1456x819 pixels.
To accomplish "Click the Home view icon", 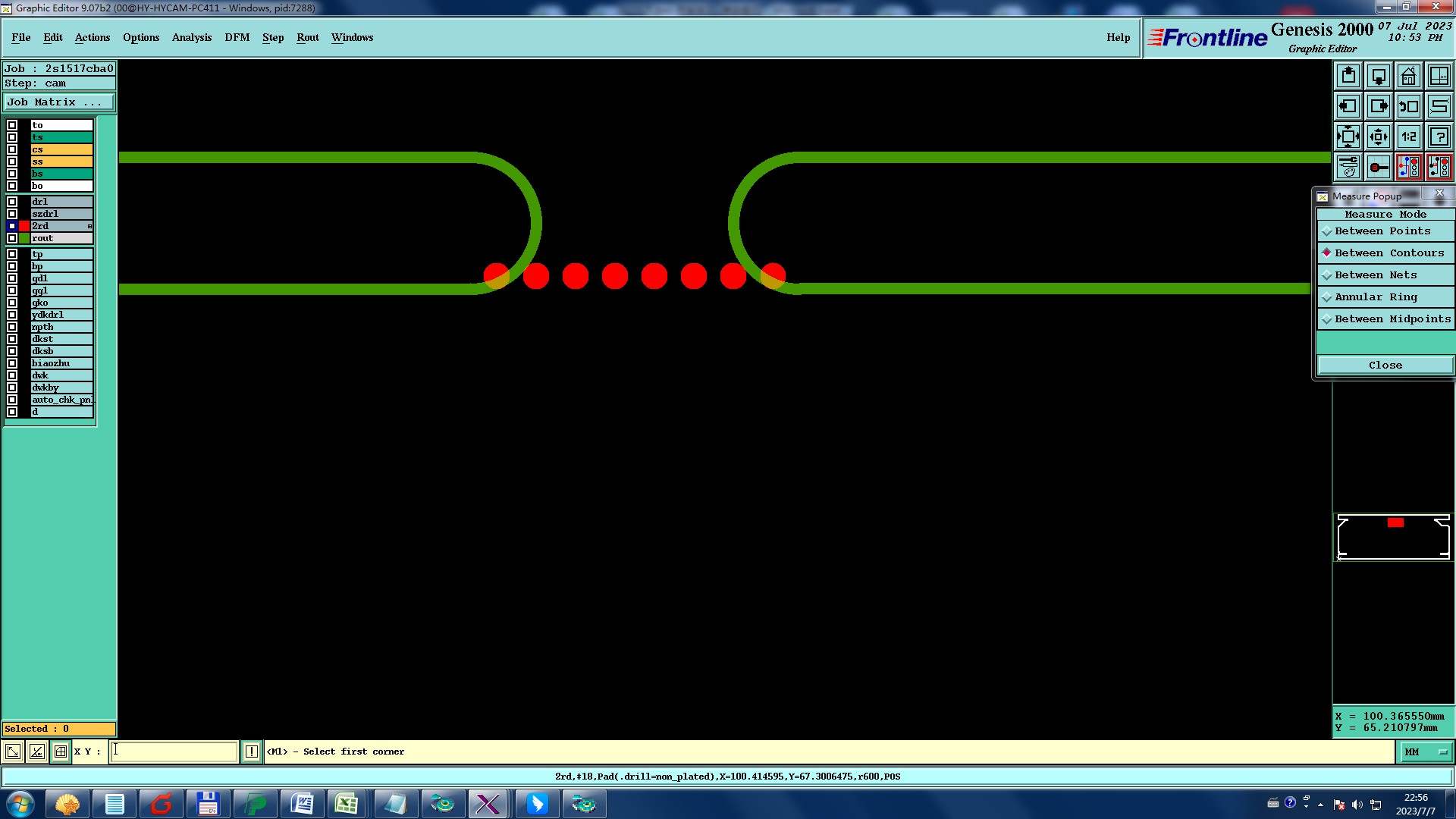I will [1408, 76].
